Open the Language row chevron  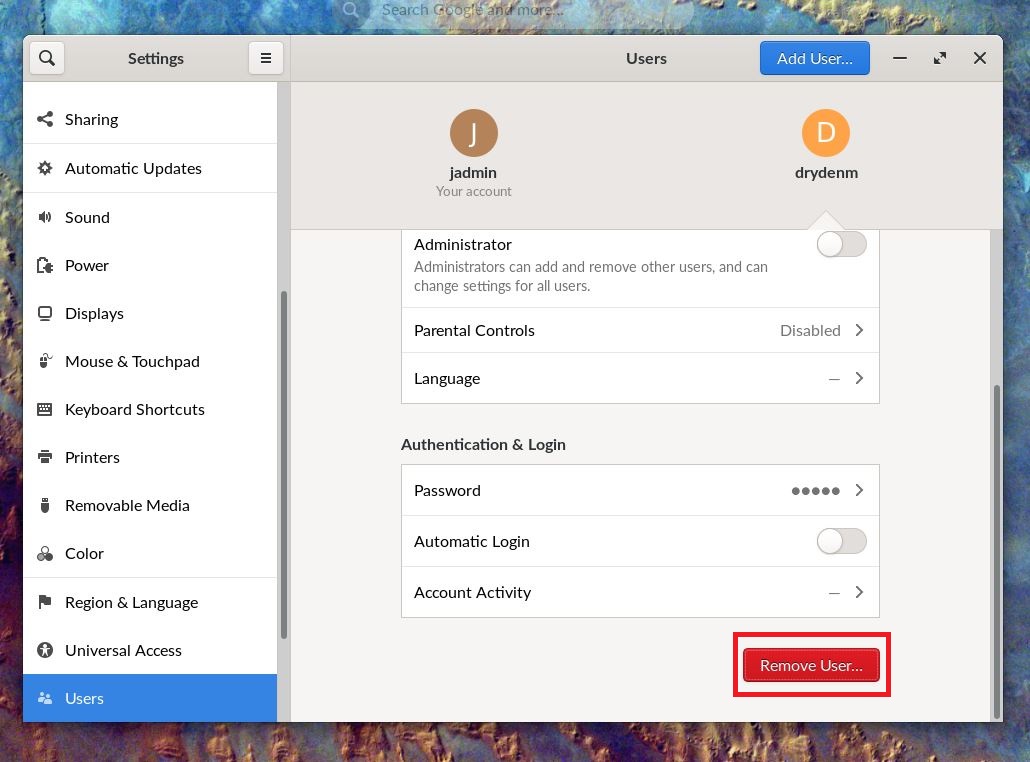click(859, 378)
